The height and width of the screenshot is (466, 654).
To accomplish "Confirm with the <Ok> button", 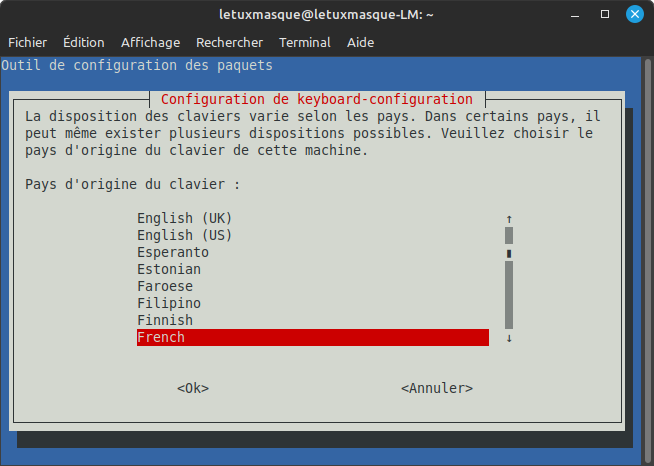I will [193, 388].
